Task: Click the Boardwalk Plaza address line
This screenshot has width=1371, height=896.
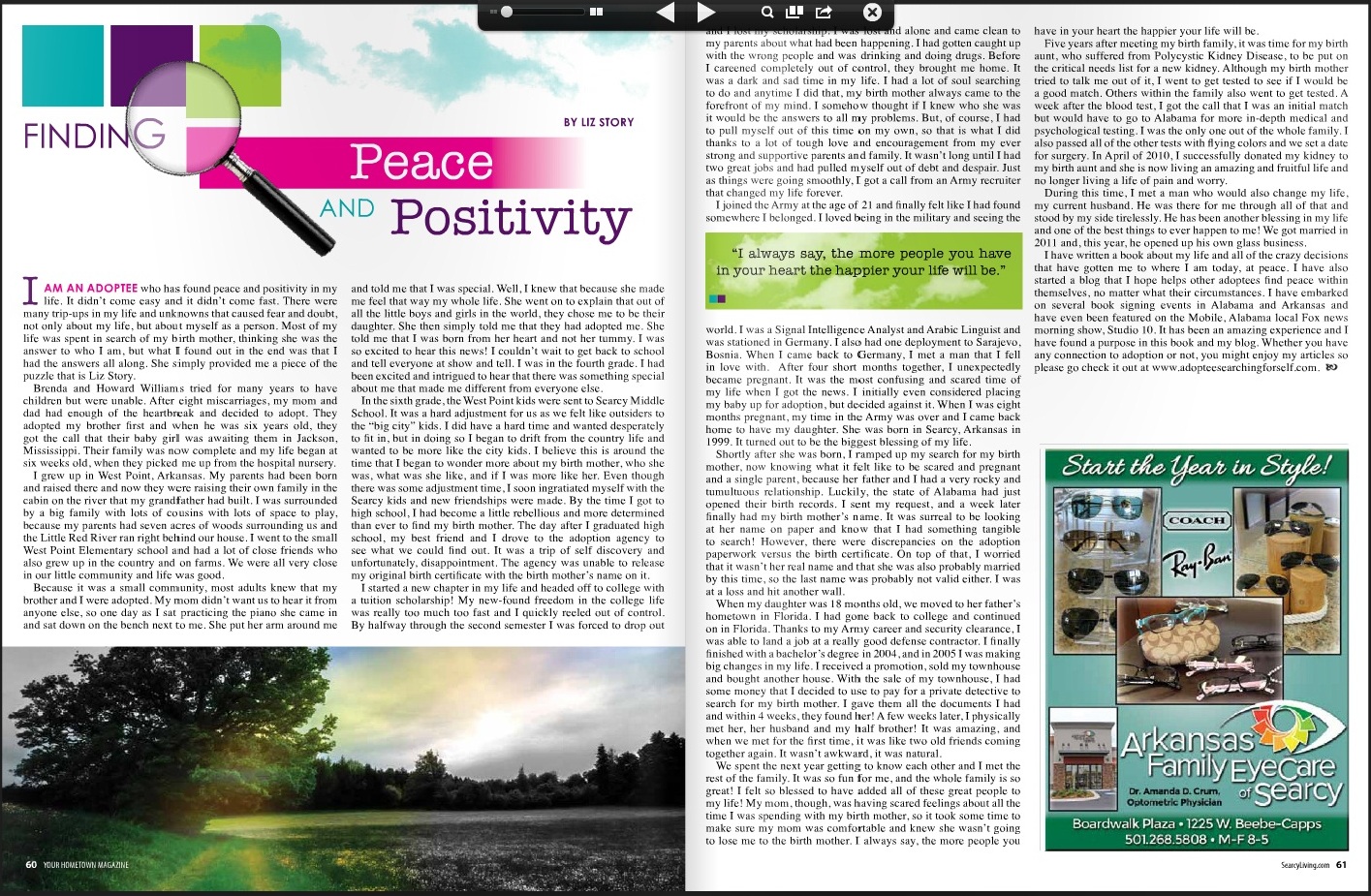Action: pyautogui.click(x=1197, y=823)
